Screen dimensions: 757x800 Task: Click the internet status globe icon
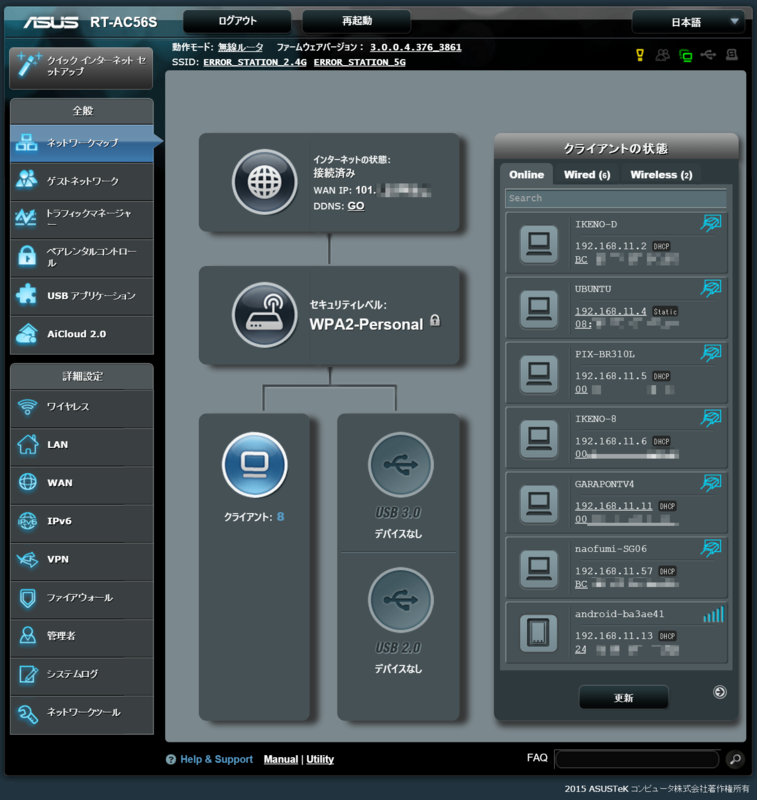coord(264,182)
